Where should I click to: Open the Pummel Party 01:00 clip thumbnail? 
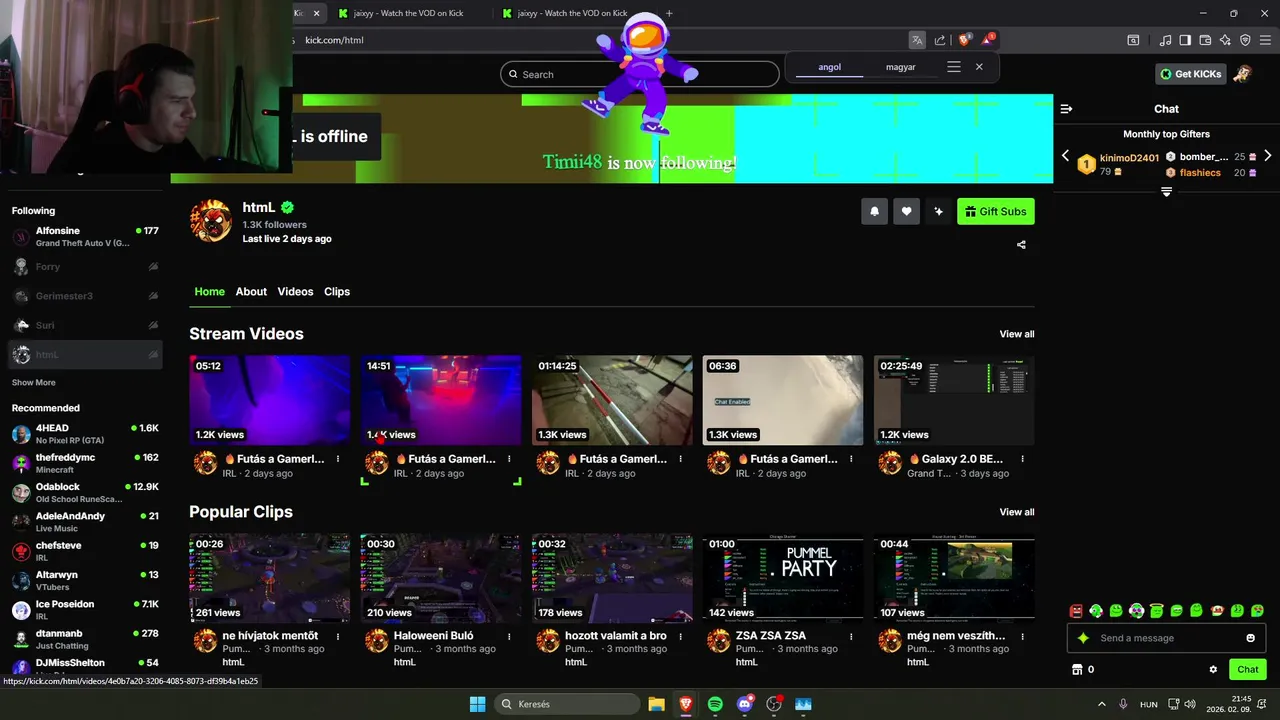pyautogui.click(x=783, y=578)
